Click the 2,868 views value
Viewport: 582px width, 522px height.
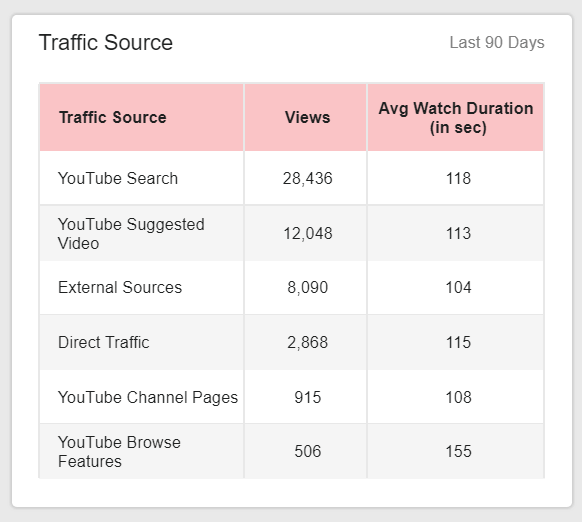(x=307, y=342)
